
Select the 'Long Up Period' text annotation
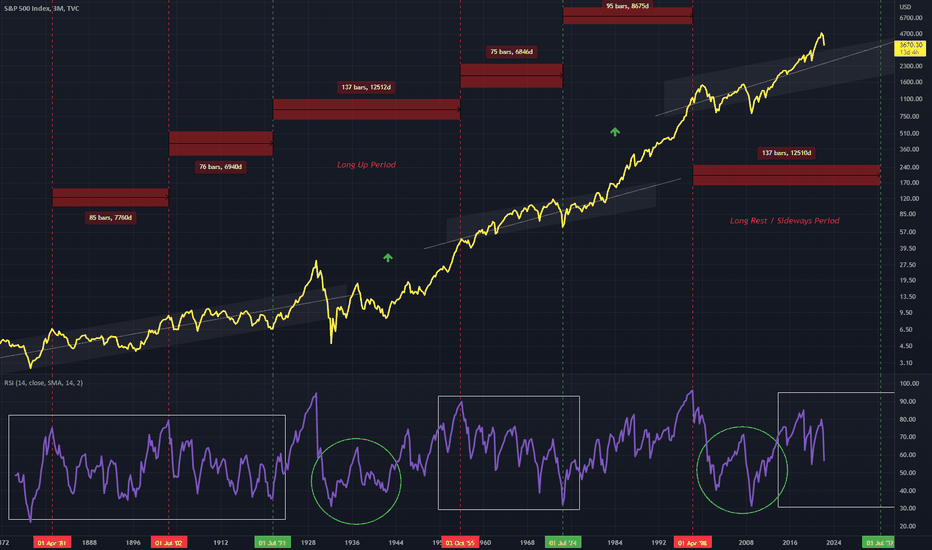[x=366, y=165]
